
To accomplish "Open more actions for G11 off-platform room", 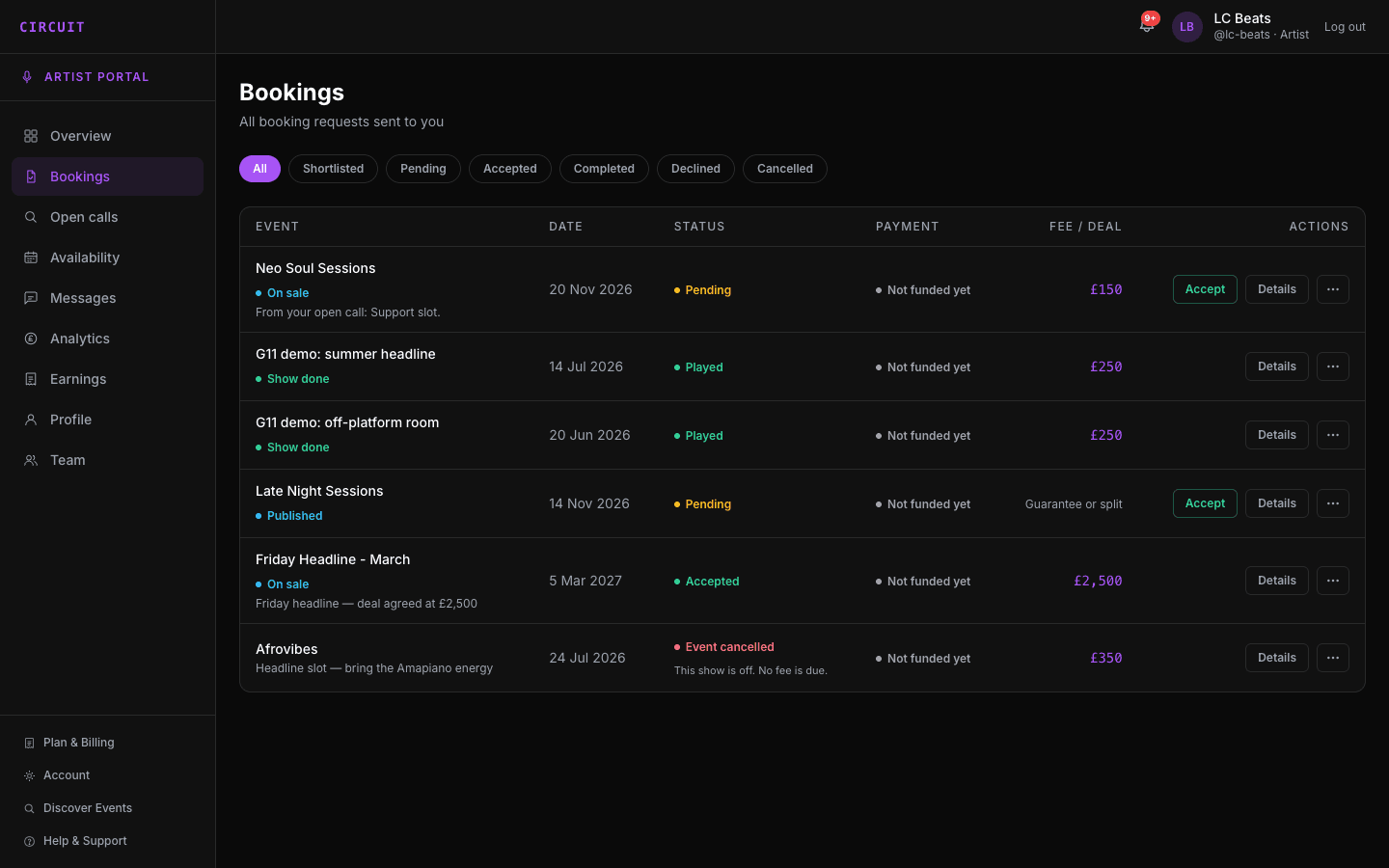I will point(1333,435).
